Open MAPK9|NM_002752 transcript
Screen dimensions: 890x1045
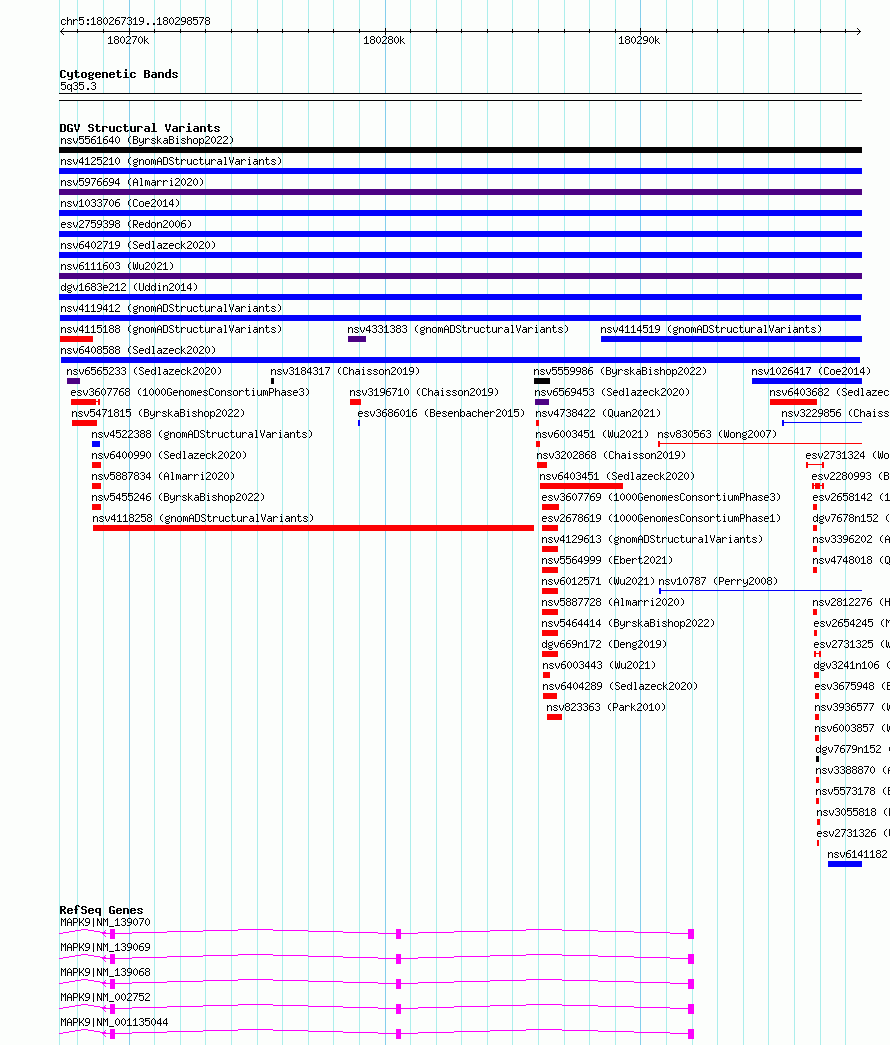coord(105,997)
